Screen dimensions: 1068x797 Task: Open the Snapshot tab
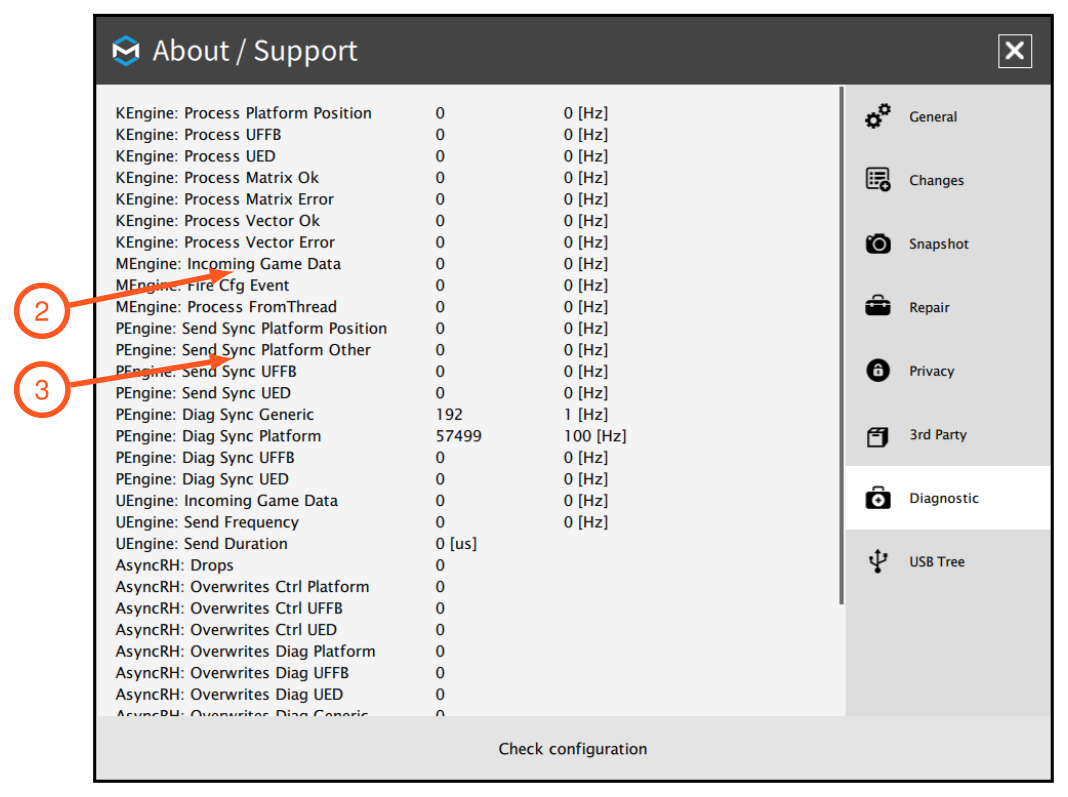click(947, 243)
